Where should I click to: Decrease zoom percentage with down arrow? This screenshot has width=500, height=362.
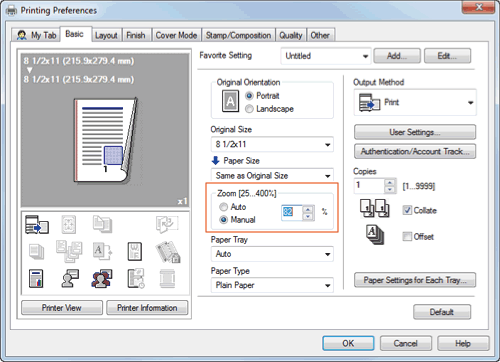(x=308, y=217)
